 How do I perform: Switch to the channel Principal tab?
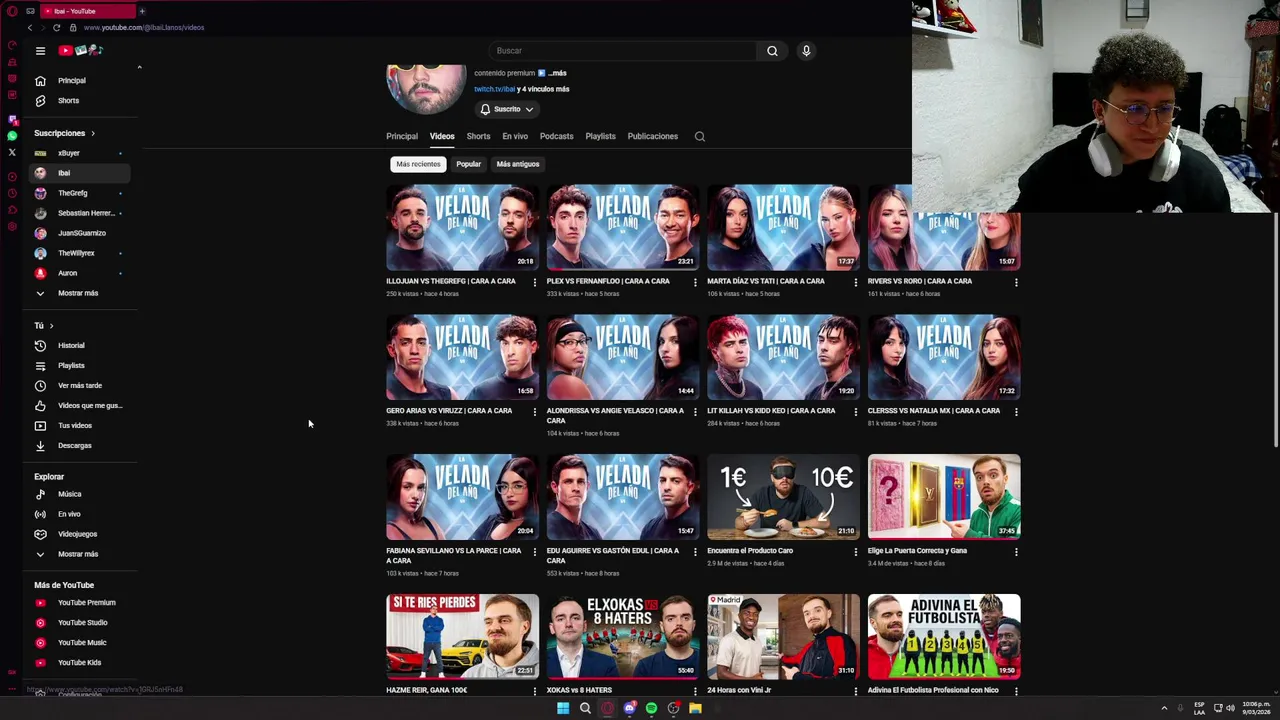click(x=402, y=136)
